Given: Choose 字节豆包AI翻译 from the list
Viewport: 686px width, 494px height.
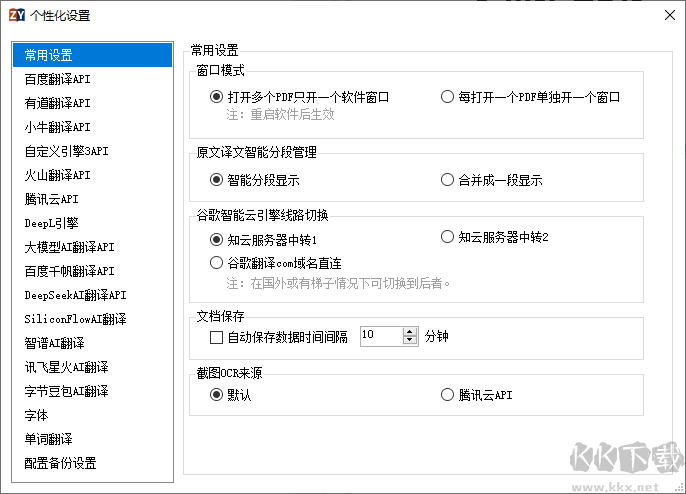Looking at the screenshot, I should 93,391.
